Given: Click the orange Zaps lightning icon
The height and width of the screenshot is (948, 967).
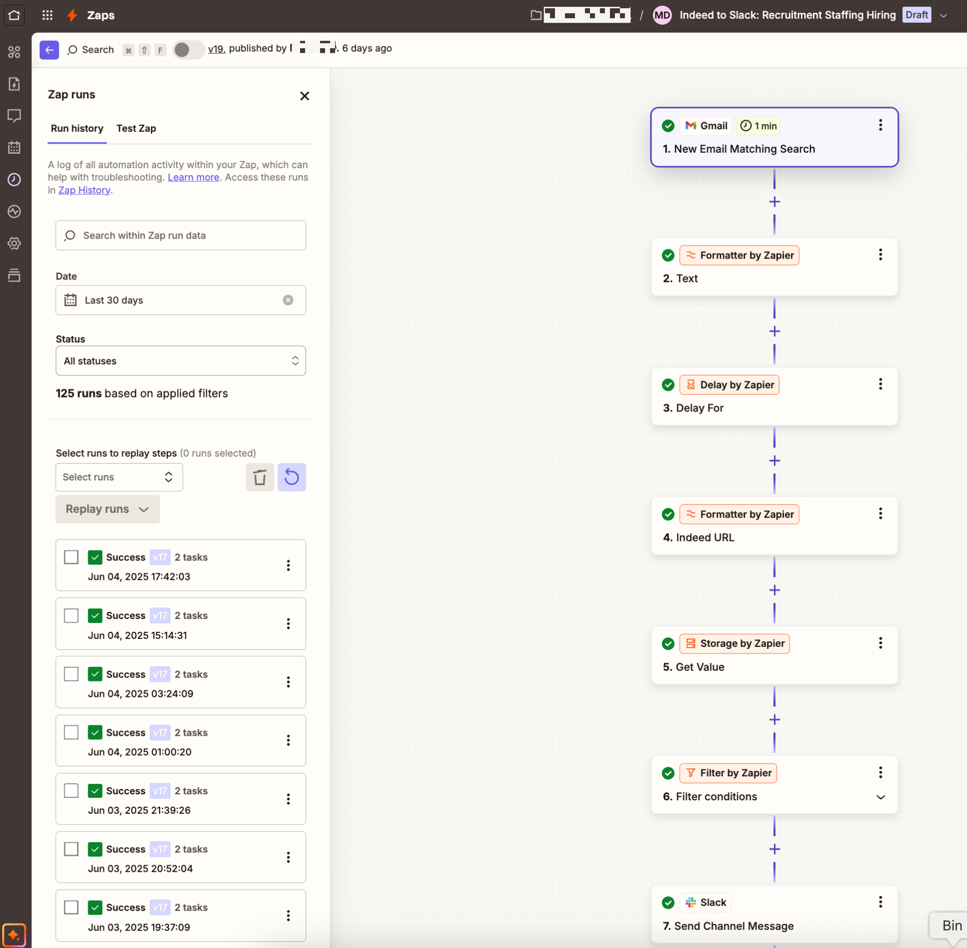Looking at the screenshot, I should (x=72, y=15).
